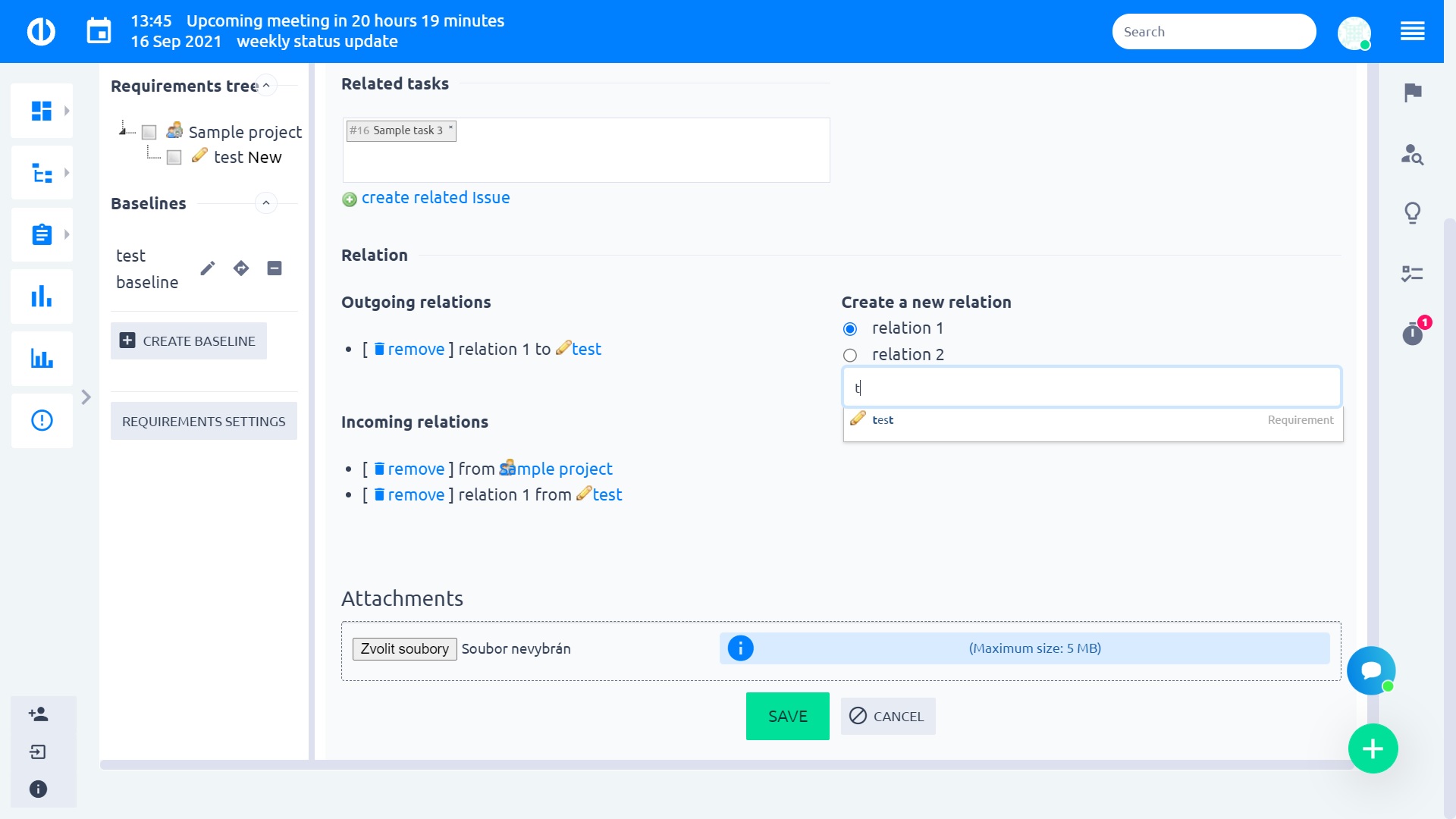This screenshot has height=819, width=1456.
Task: Click the green plus floating button
Action: [x=1373, y=749]
